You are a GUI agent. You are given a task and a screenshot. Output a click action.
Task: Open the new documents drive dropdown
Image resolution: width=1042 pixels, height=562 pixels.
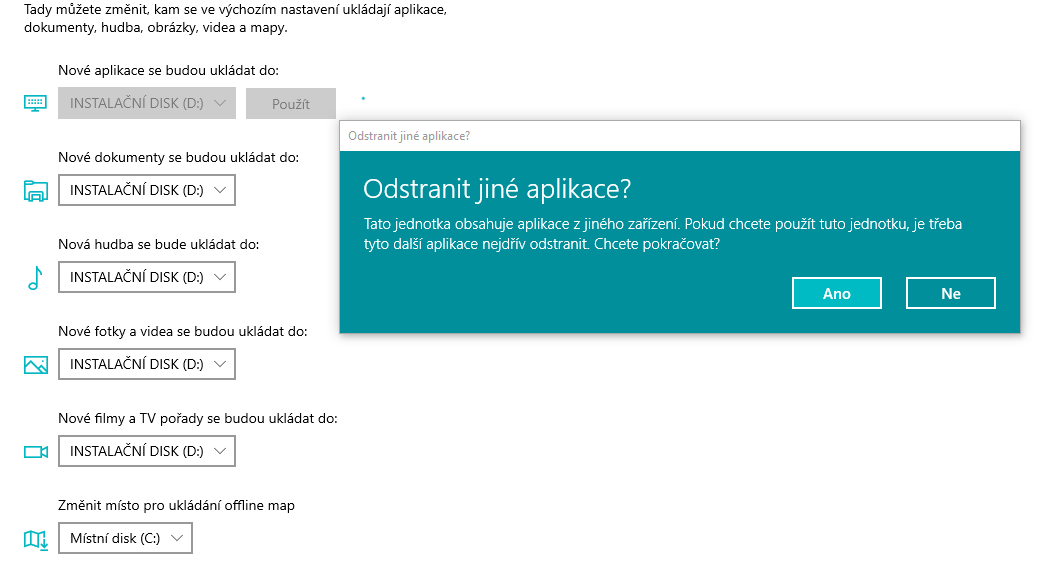(x=147, y=190)
